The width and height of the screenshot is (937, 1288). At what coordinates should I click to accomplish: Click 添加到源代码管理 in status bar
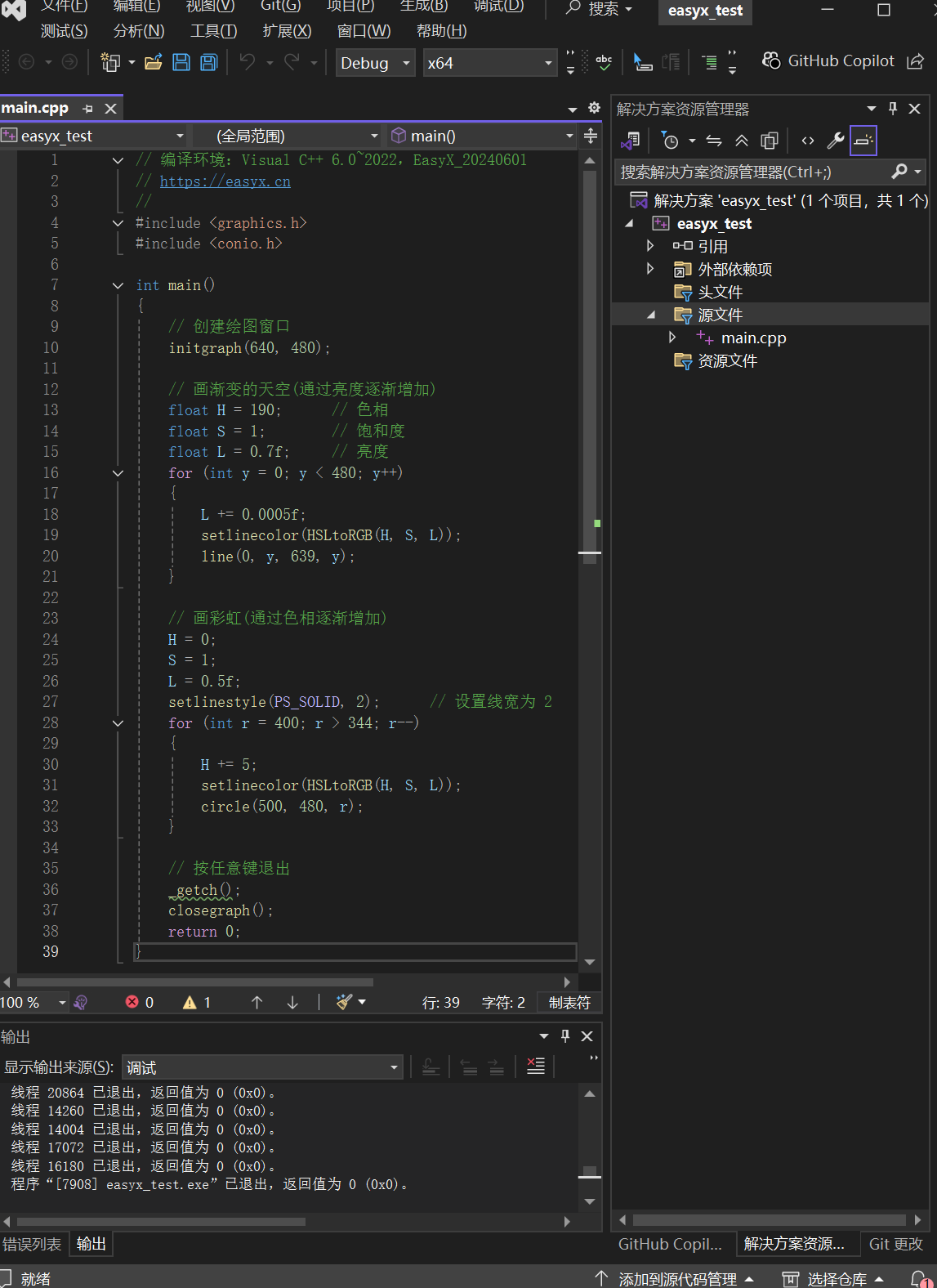(x=674, y=1278)
